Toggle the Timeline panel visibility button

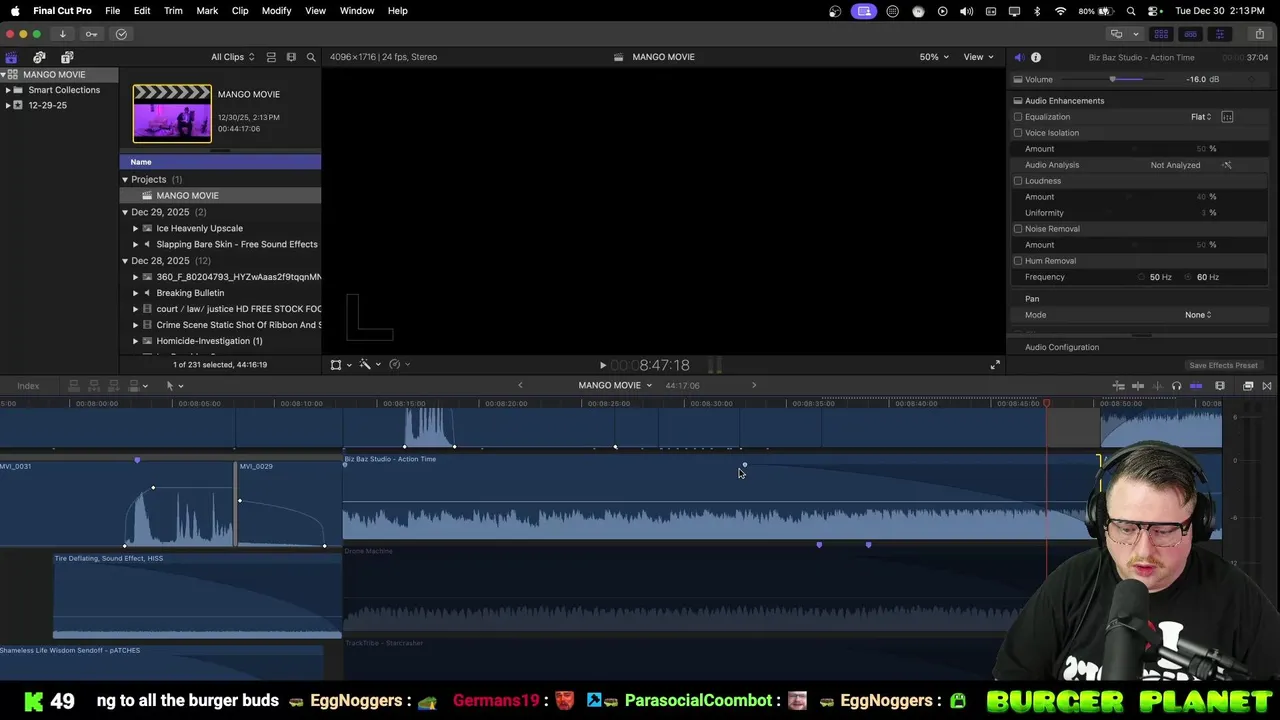pyautogui.click(x=1190, y=34)
